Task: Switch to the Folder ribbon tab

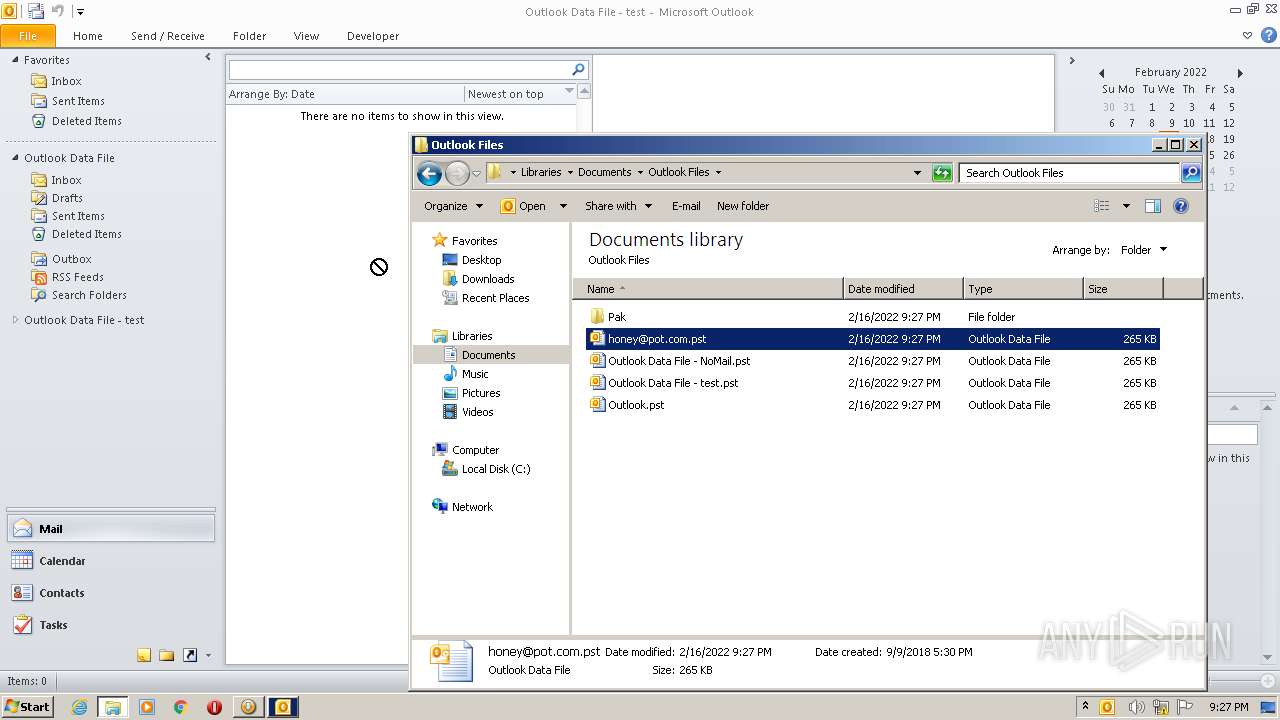Action: pyautogui.click(x=250, y=36)
